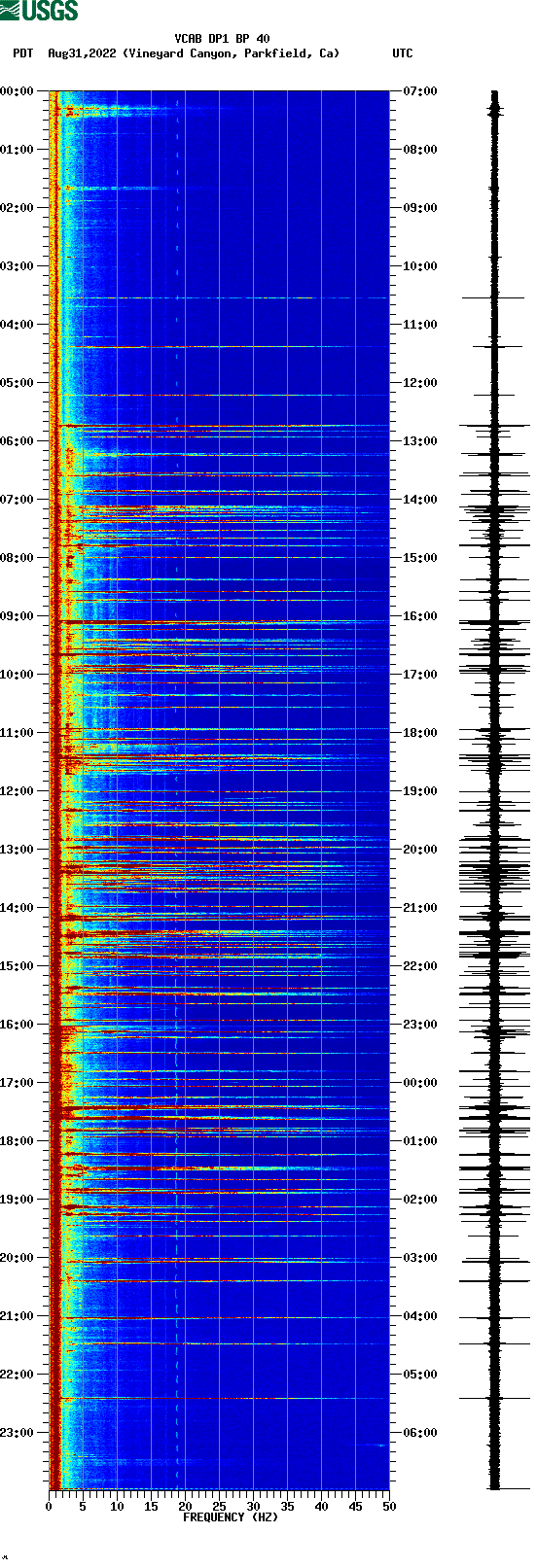The width and height of the screenshot is (537, 1568).
Task: Click the PDT time label '04:00'
Action: click(x=17, y=325)
